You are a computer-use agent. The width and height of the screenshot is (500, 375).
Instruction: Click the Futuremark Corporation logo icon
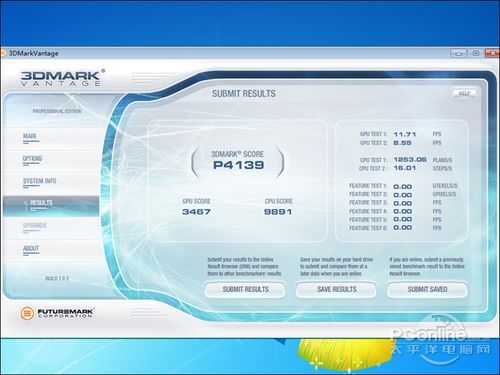pyautogui.click(x=27, y=313)
